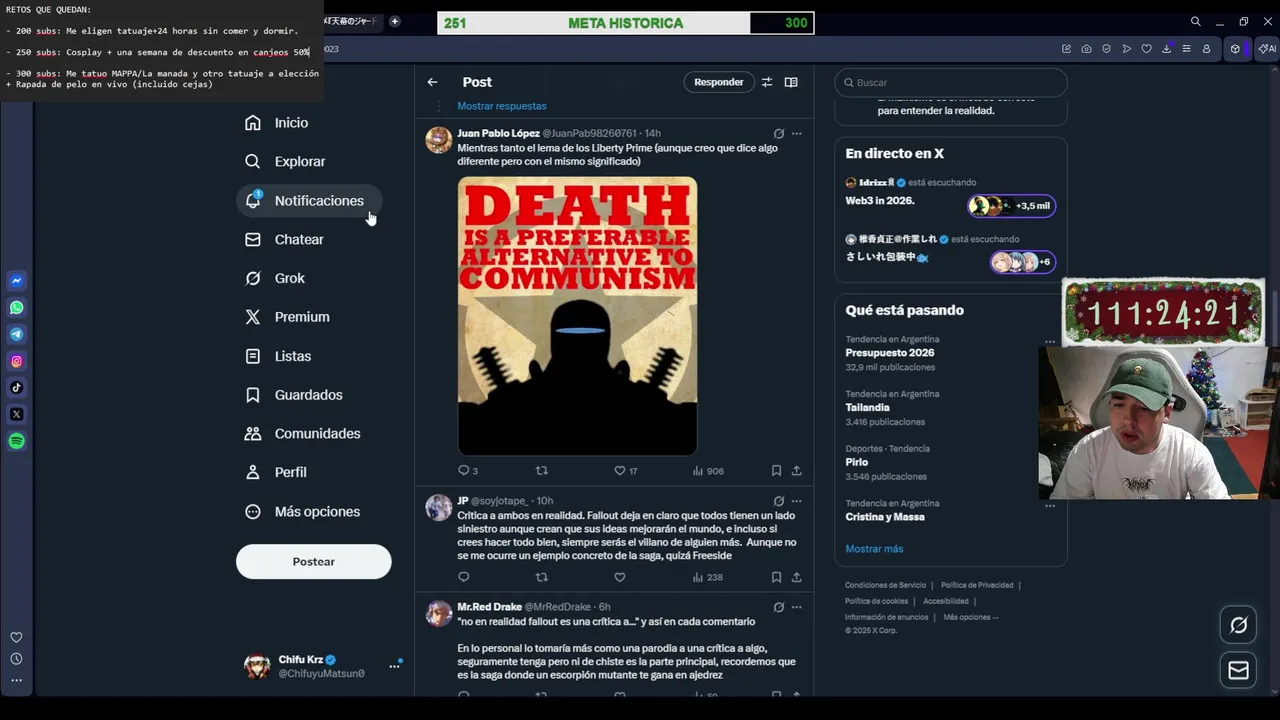Open more options on Juan Pablo López's post
1280x720 pixels.
coord(796,133)
